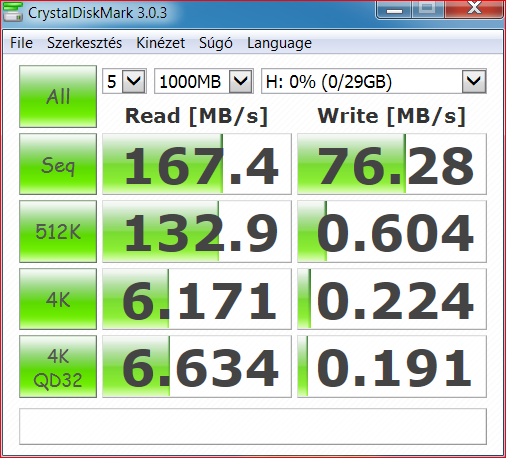Click the 4K QD32 write value 0.191
506x458 pixels.
click(x=392, y=366)
